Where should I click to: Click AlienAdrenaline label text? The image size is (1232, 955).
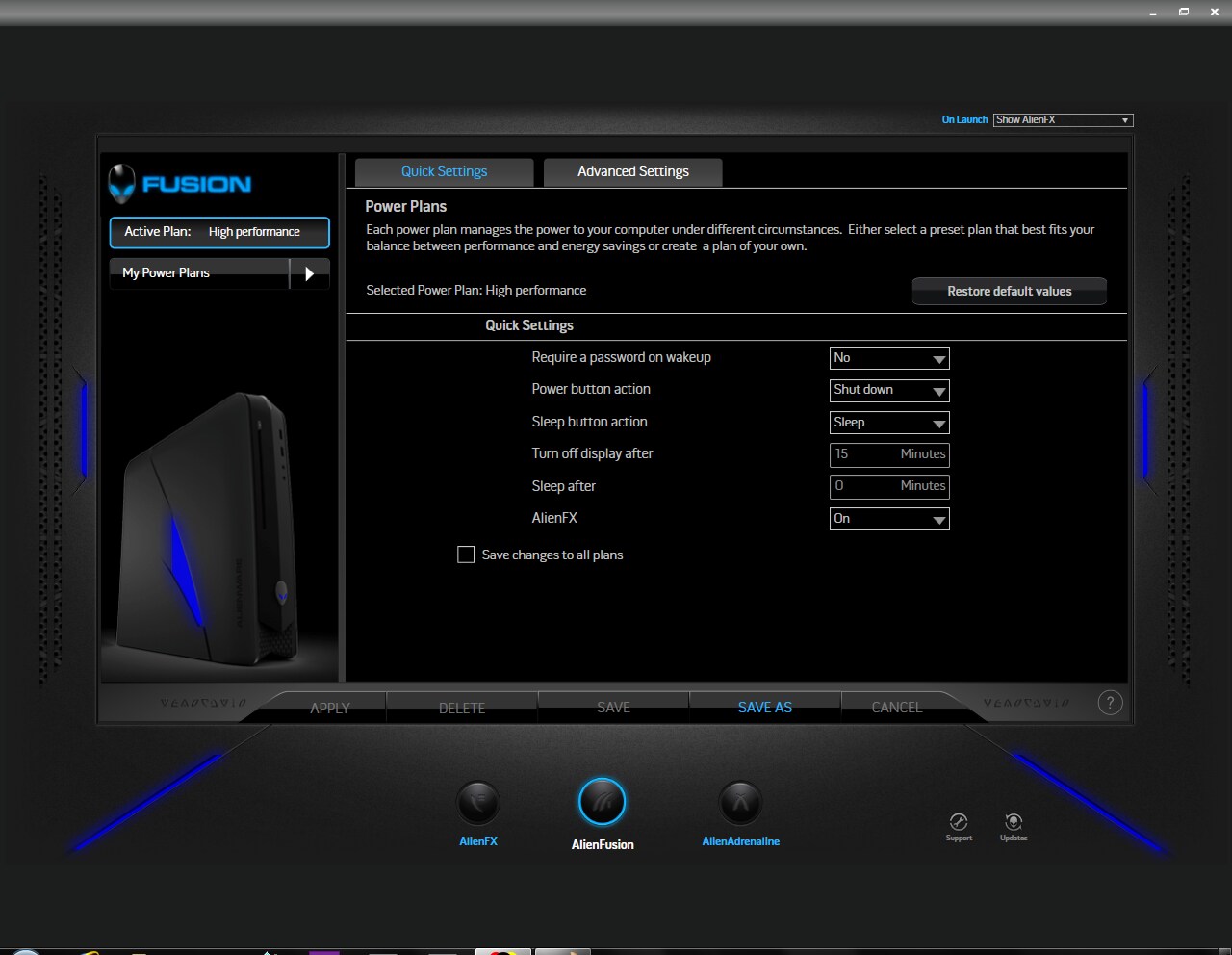[741, 841]
